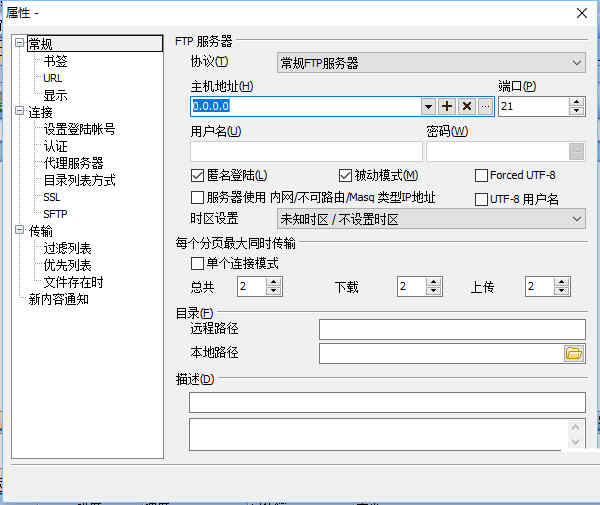600x505 pixels.
Task: Click the 远程路径 remote path field
Action: pyautogui.click(x=452, y=329)
